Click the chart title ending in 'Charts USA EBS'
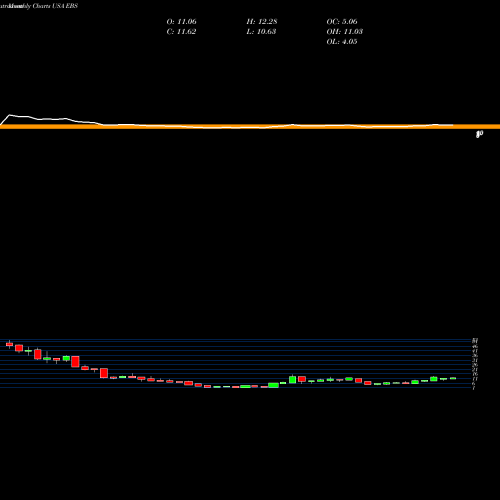 [x=39, y=6]
